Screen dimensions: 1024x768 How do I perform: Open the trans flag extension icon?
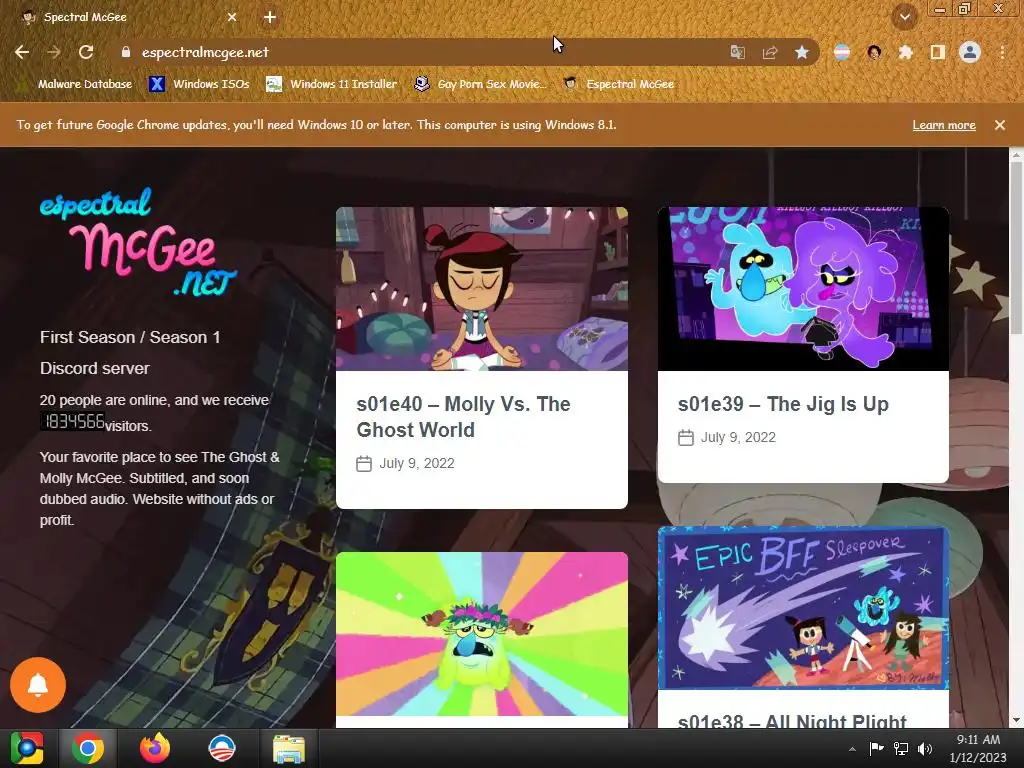pyautogui.click(x=842, y=52)
